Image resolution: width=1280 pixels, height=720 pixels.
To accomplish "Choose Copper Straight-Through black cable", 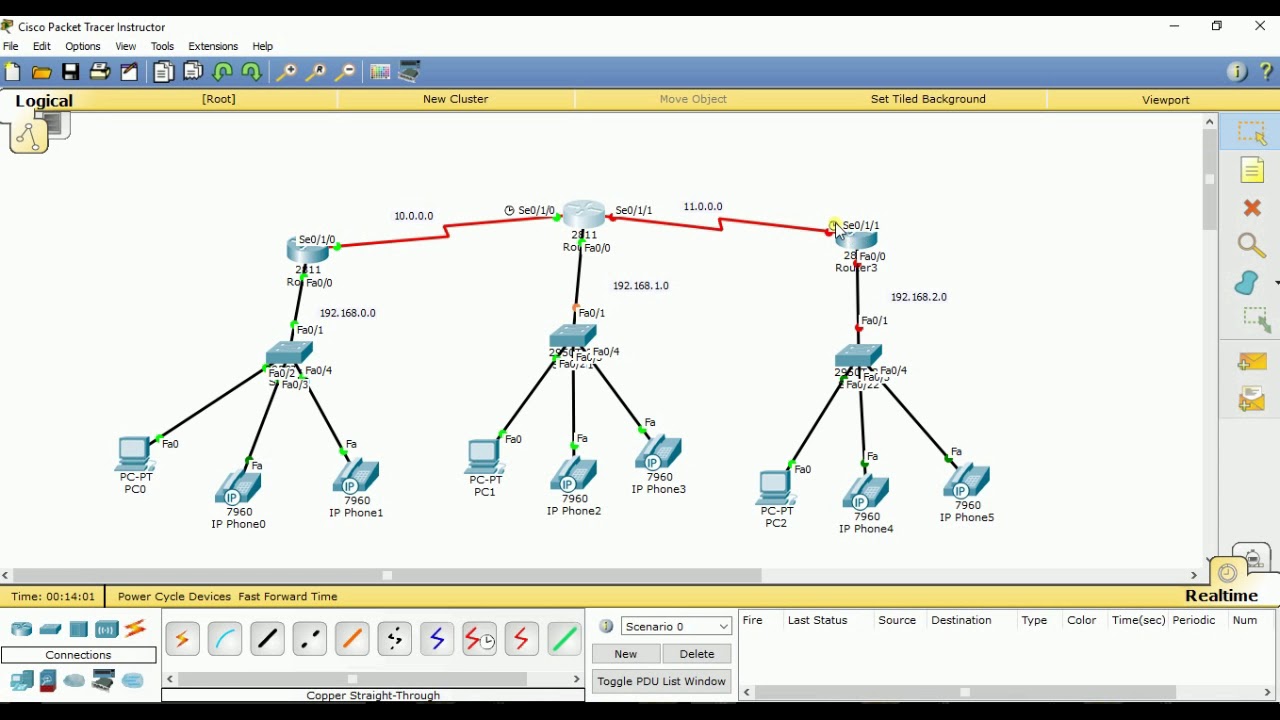I will tap(267, 639).
